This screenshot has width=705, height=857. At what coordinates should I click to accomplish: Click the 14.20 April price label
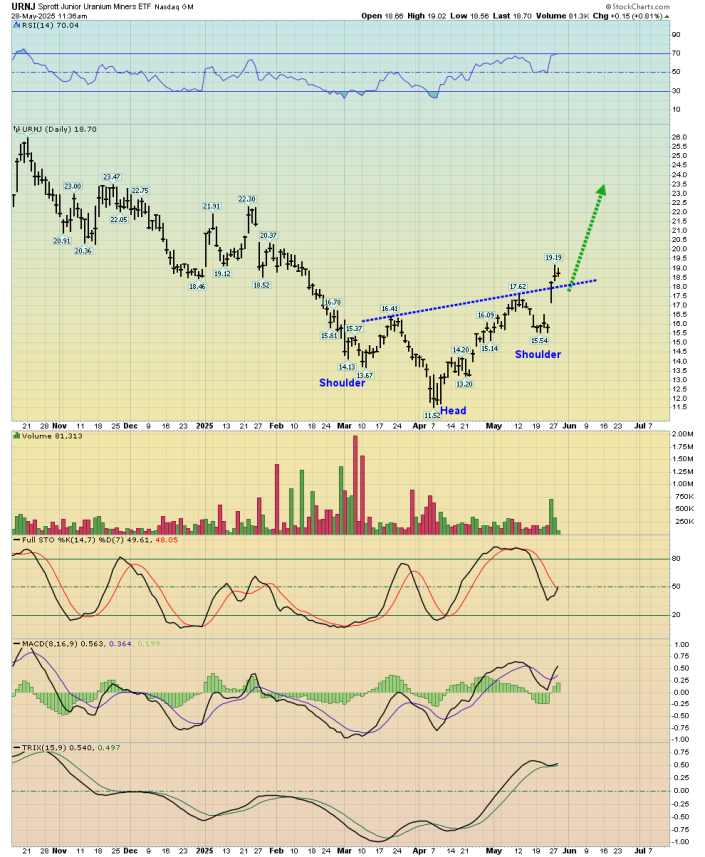461,349
